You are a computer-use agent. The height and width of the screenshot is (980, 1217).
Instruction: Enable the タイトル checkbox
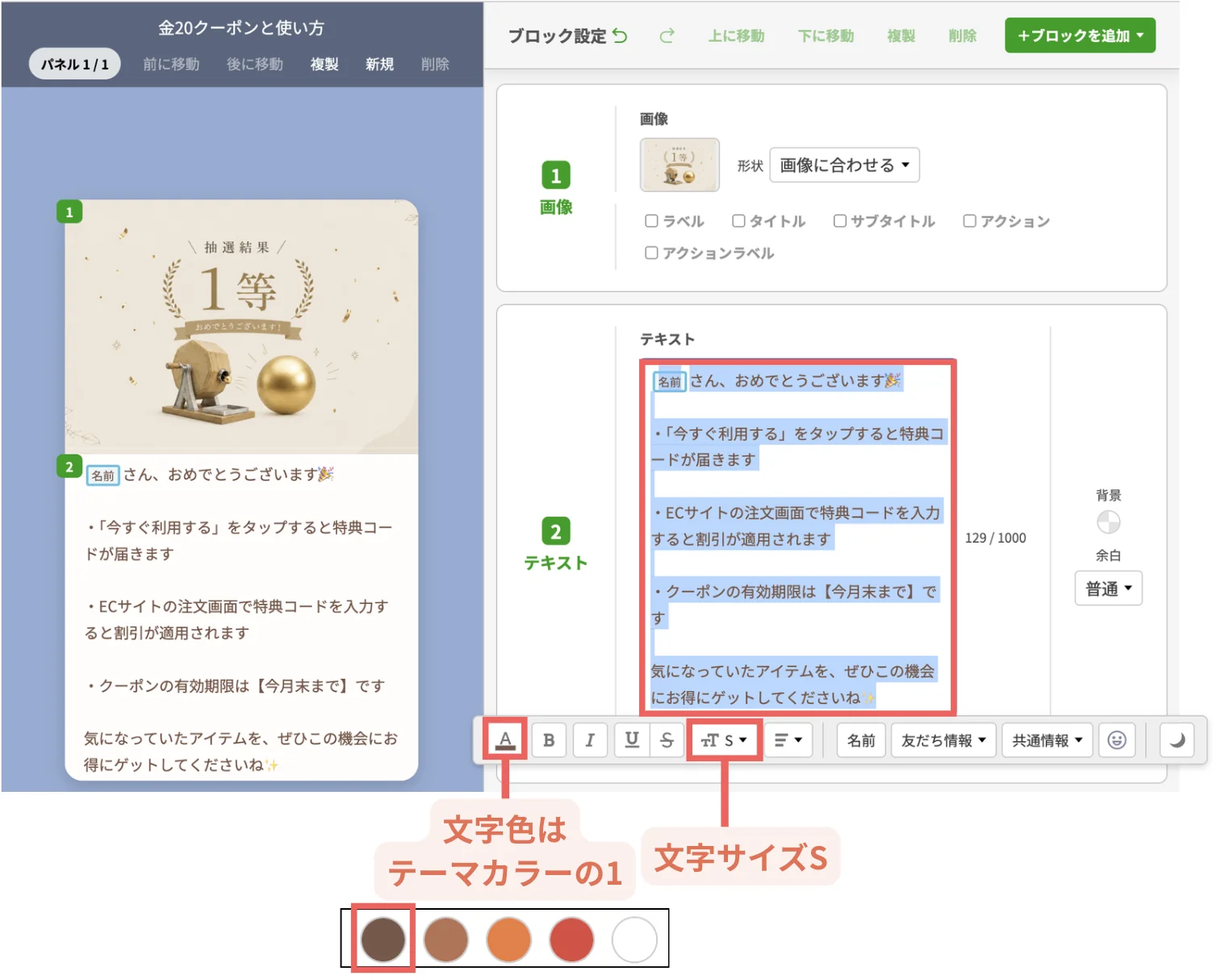tap(738, 220)
